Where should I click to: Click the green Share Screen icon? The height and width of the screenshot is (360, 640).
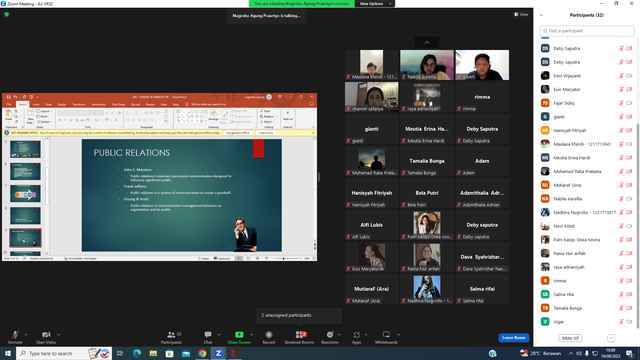[239, 335]
